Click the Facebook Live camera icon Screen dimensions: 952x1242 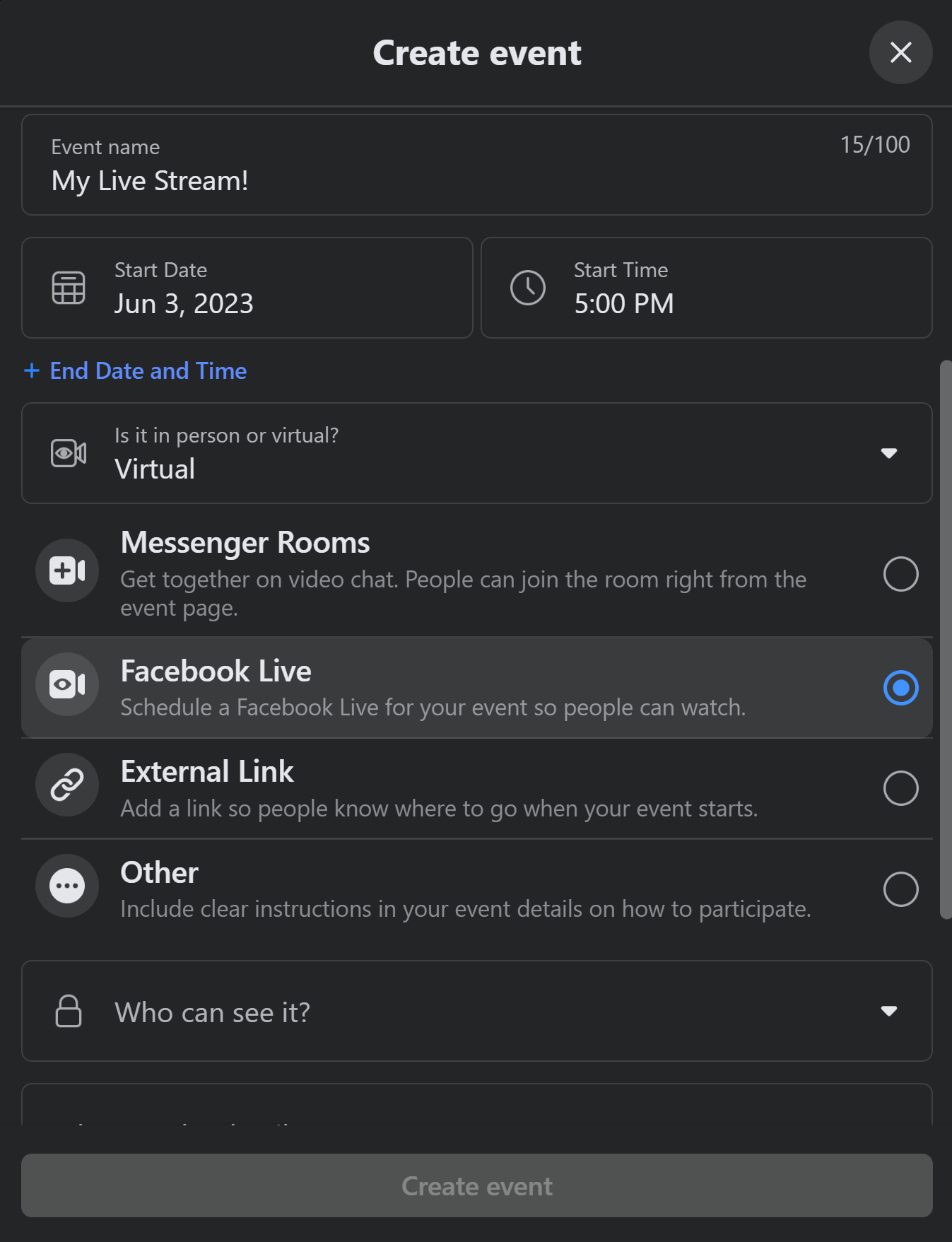point(67,684)
